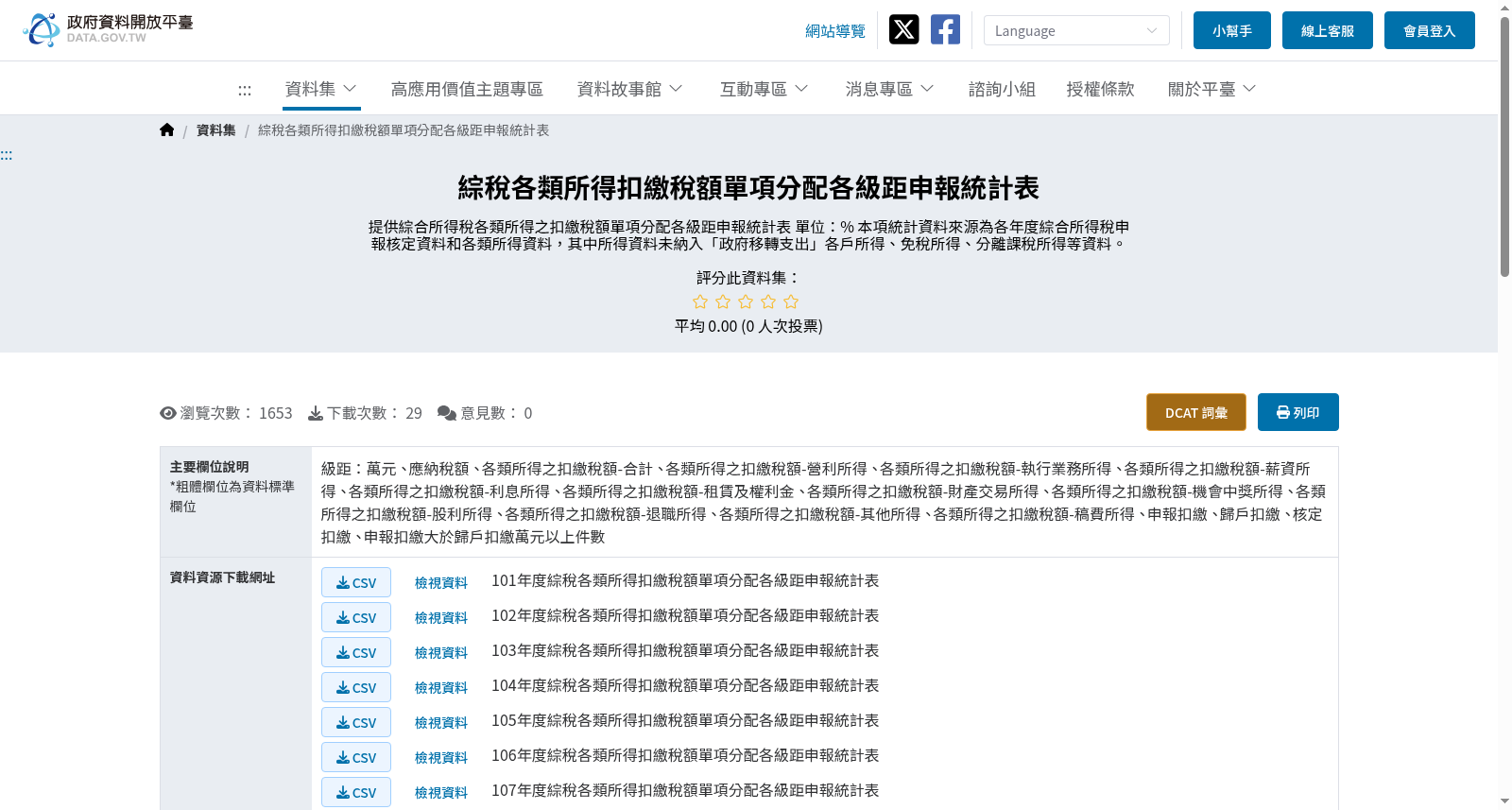
Task: Go to home via breadcrumb house icon
Action: click(x=167, y=129)
